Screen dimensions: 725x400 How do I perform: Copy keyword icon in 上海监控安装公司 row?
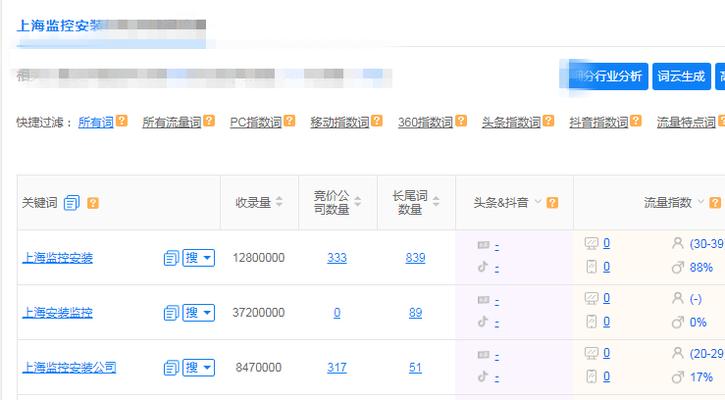pos(171,368)
